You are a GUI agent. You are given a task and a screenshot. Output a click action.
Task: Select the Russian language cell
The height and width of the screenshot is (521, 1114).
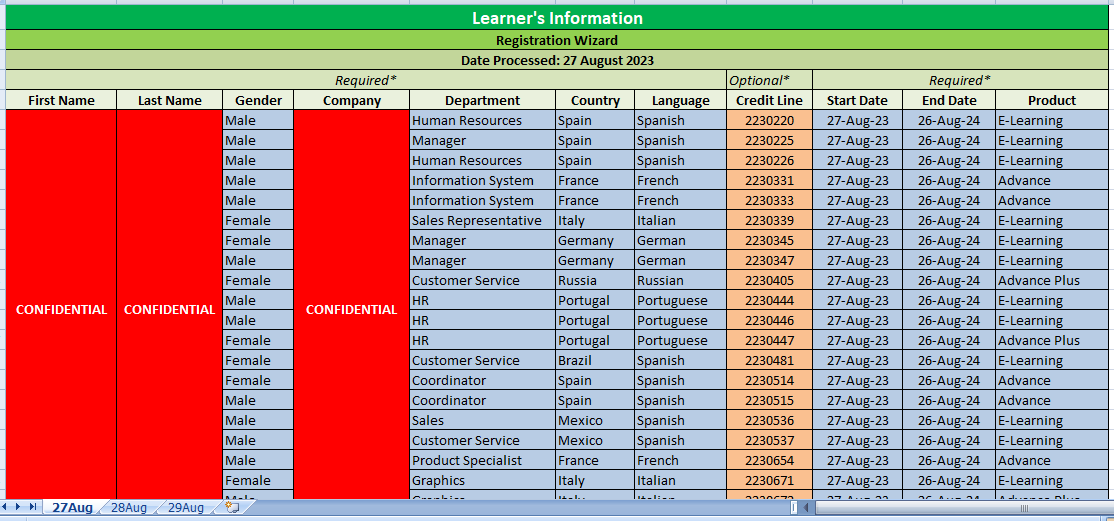pyautogui.click(x=681, y=280)
